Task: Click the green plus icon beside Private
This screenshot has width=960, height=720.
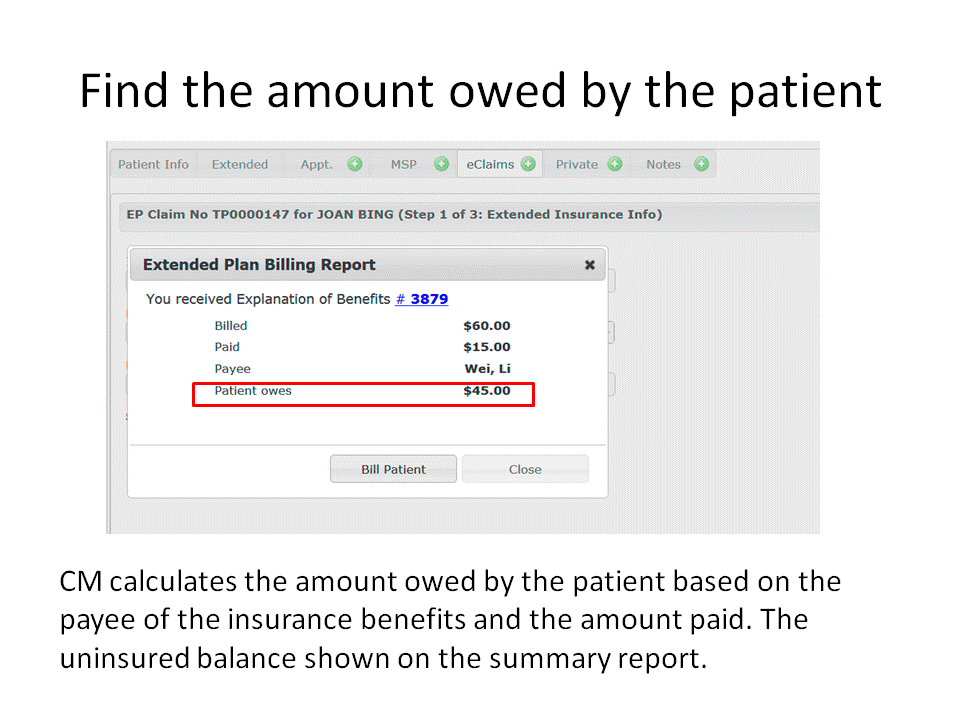Action: tap(614, 164)
